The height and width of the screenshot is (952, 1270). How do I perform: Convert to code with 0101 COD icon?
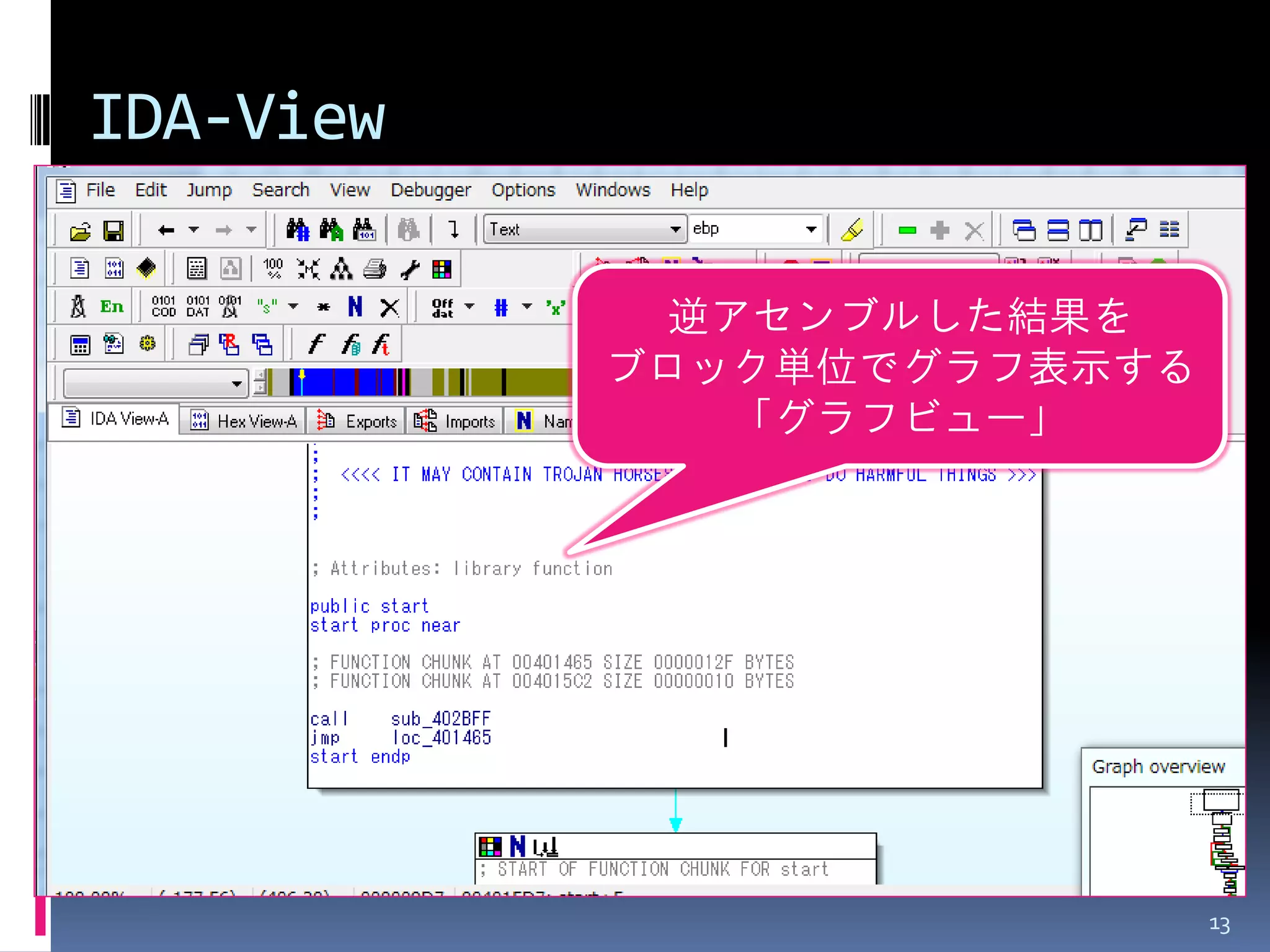[164, 306]
